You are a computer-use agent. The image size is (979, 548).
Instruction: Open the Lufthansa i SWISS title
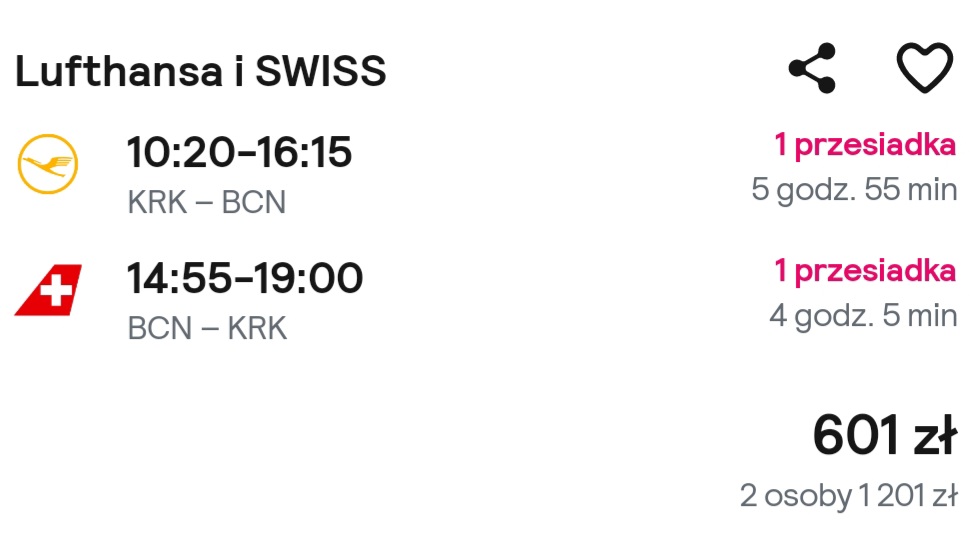[x=200, y=71]
